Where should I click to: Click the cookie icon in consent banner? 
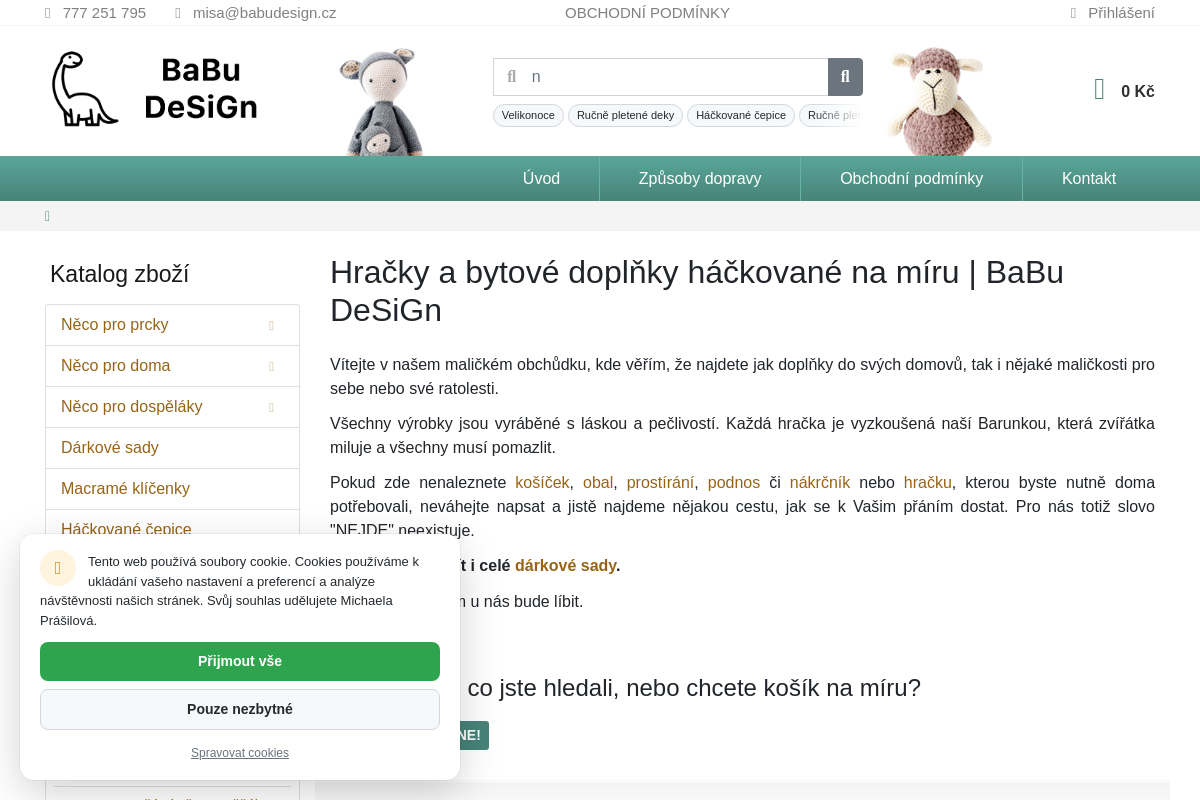58,568
